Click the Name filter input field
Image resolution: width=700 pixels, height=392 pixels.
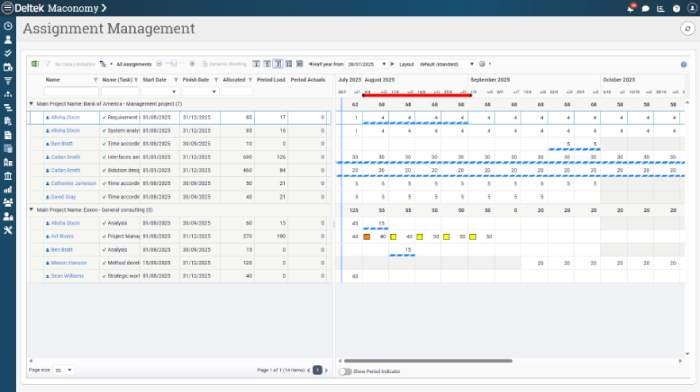click(71, 92)
